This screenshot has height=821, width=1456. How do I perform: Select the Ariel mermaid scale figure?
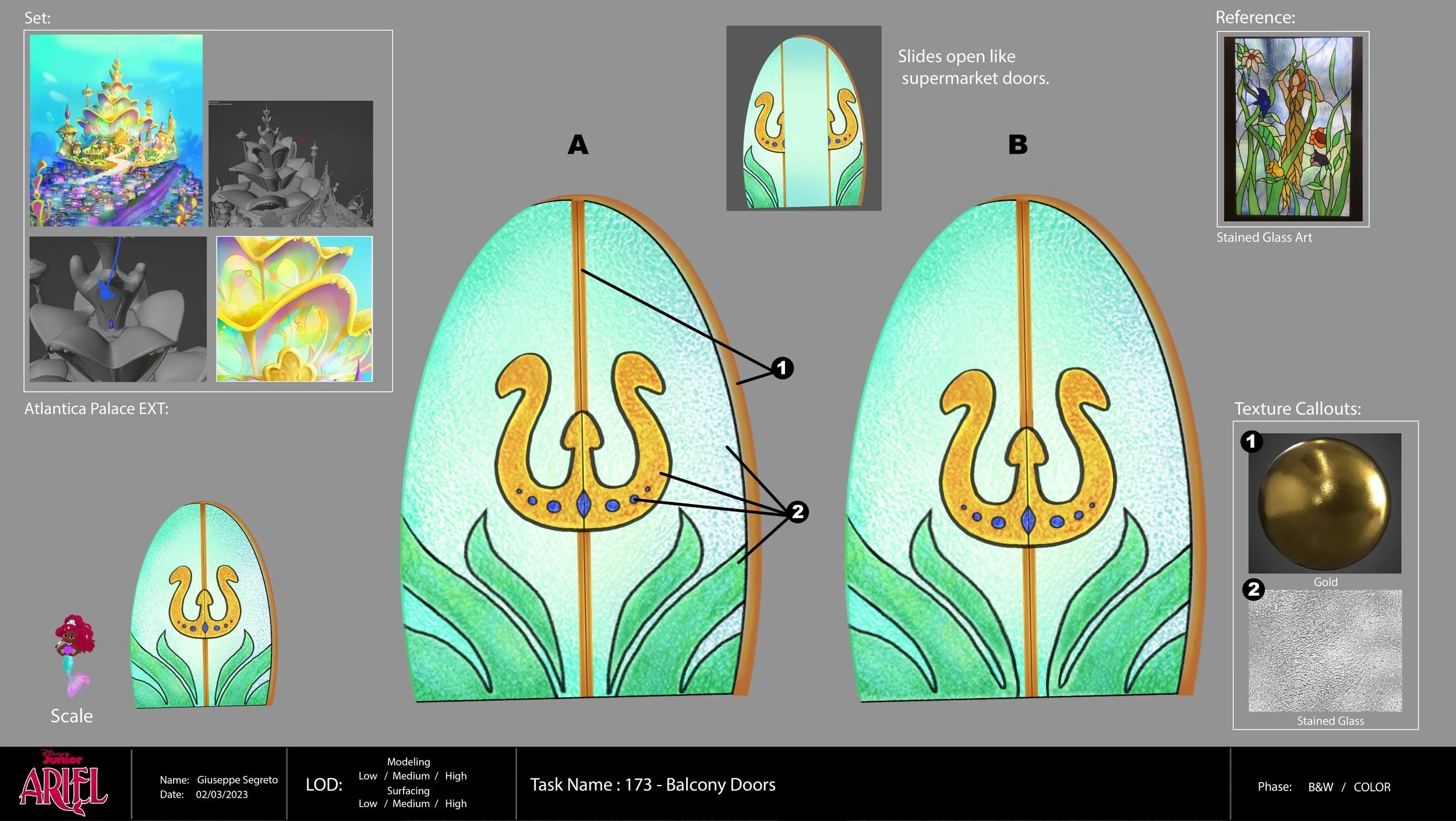tap(75, 656)
